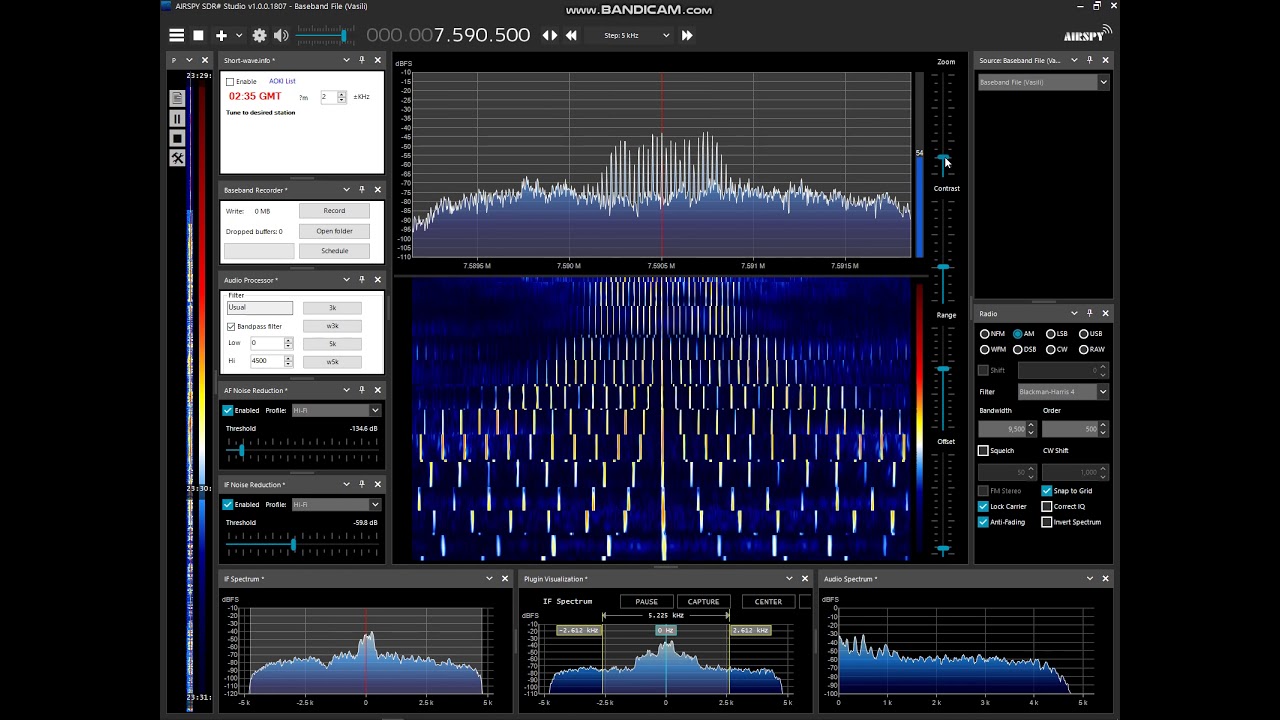Open Audio Processor panel options chevron
This screenshot has height=720, width=1280.
point(346,280)
